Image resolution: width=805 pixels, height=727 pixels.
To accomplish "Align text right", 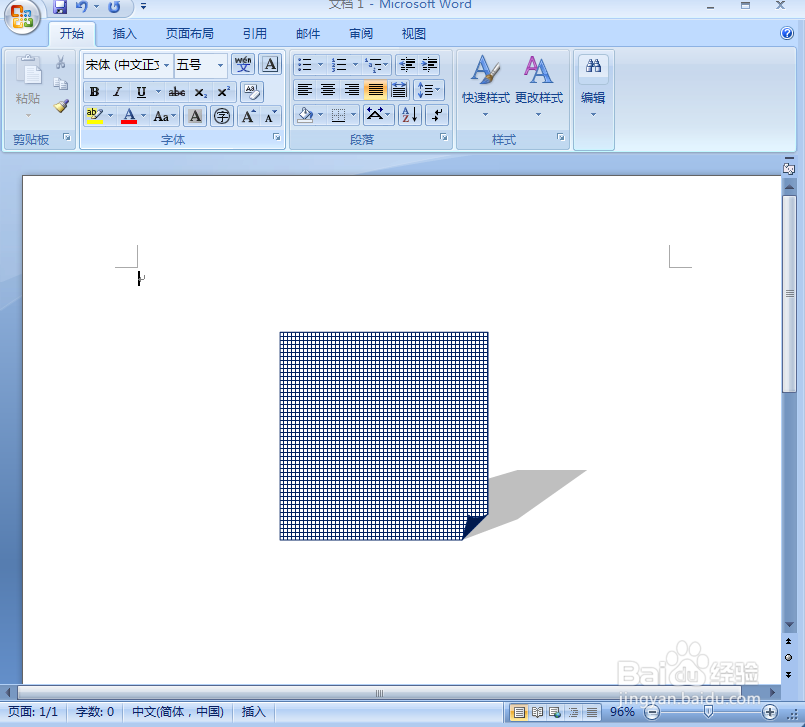I will 352,90.
